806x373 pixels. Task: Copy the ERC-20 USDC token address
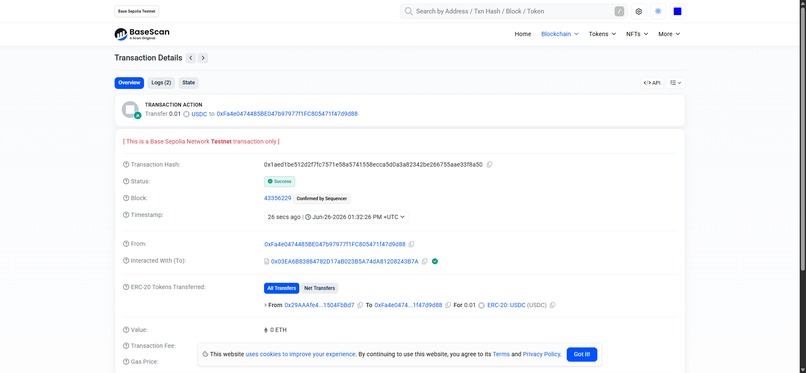tap(553, 305)
